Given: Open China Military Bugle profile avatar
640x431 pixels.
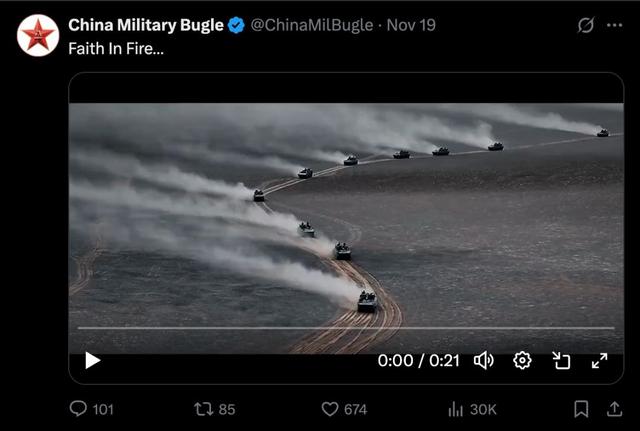Looking at the screenshot, I should tap(38, 36).
